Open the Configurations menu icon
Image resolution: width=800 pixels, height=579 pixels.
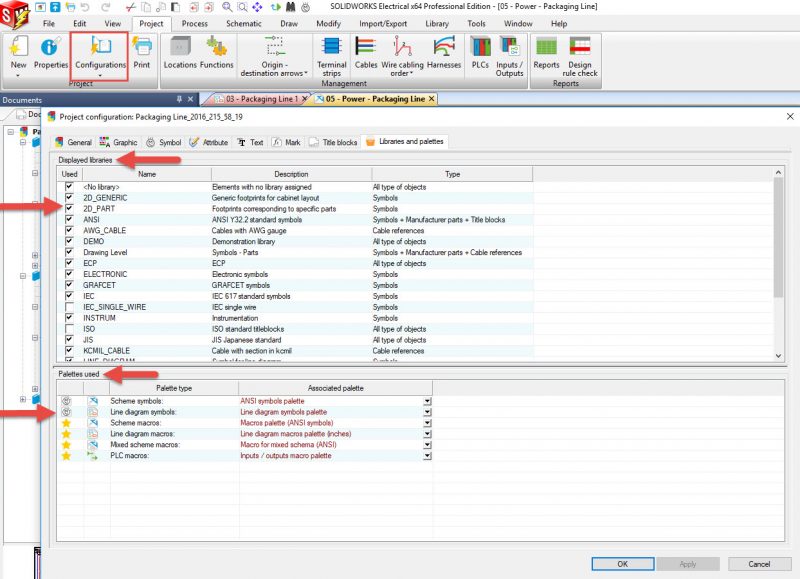pos(101,46)
